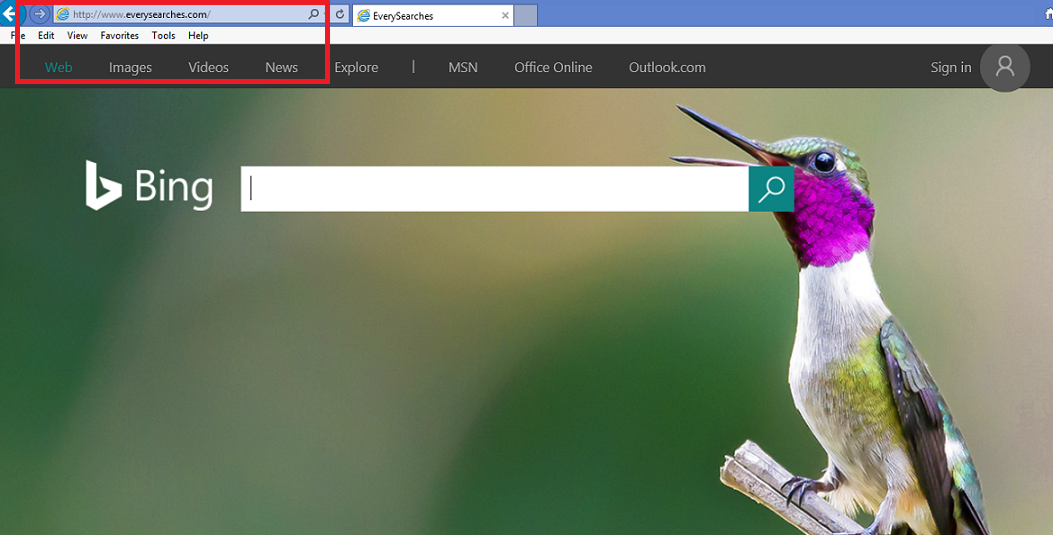Click the user profile avatar icon

coord(1004,67)
